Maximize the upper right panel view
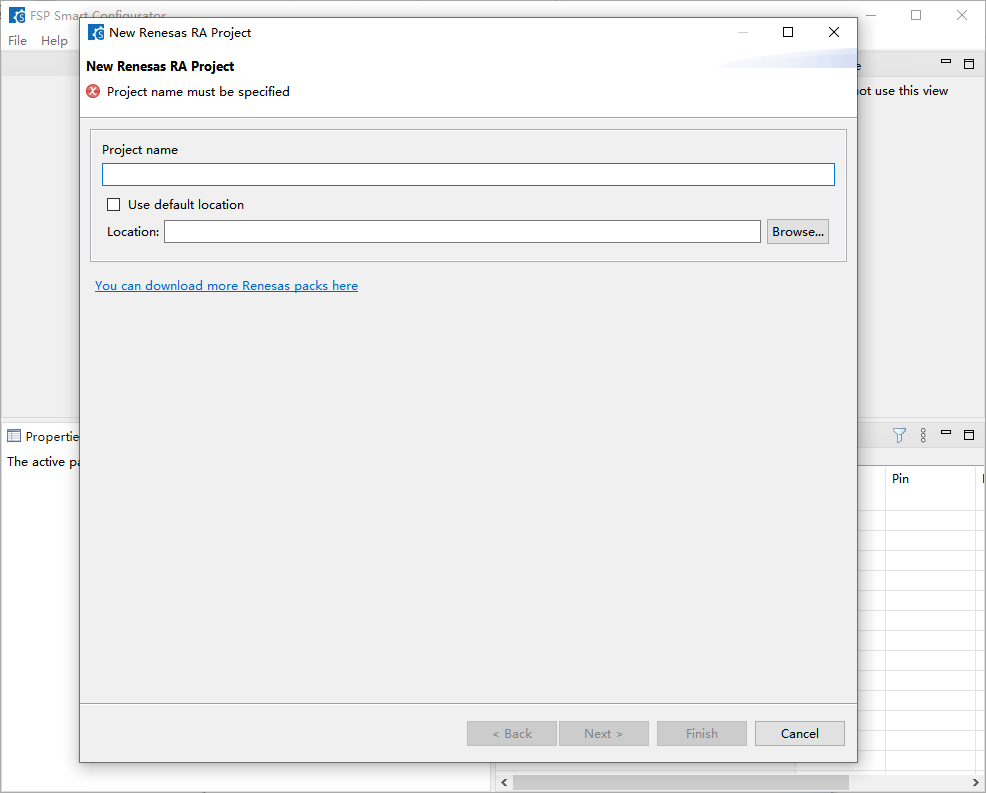Image resolution: width=986 pixels, height=793 pixels. pos(969,64)
